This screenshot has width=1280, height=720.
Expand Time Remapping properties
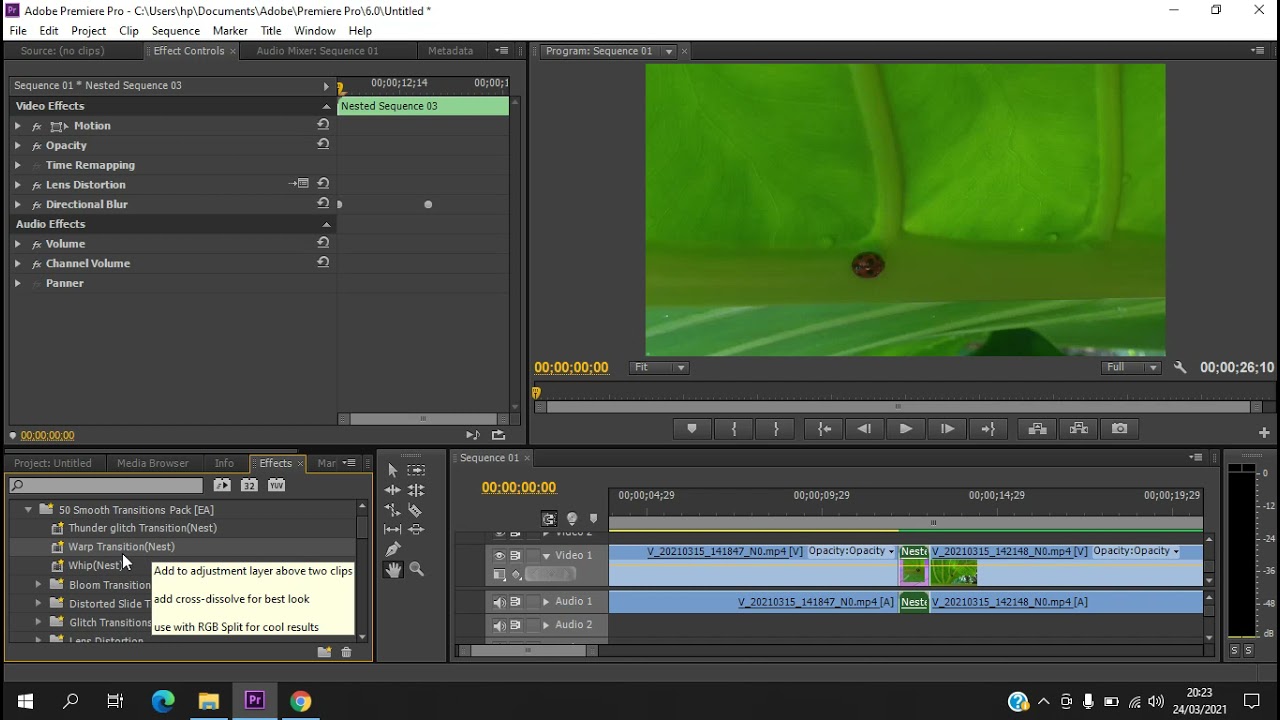17,165
